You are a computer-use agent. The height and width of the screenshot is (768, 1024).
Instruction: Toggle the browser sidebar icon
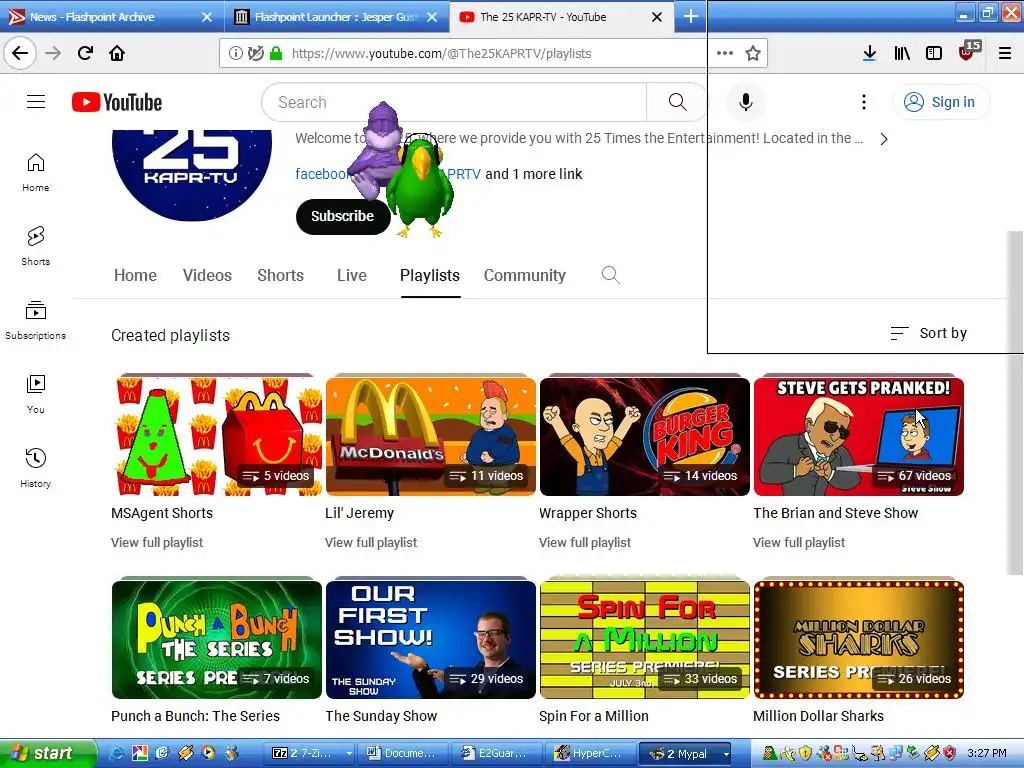coord(934,54)
